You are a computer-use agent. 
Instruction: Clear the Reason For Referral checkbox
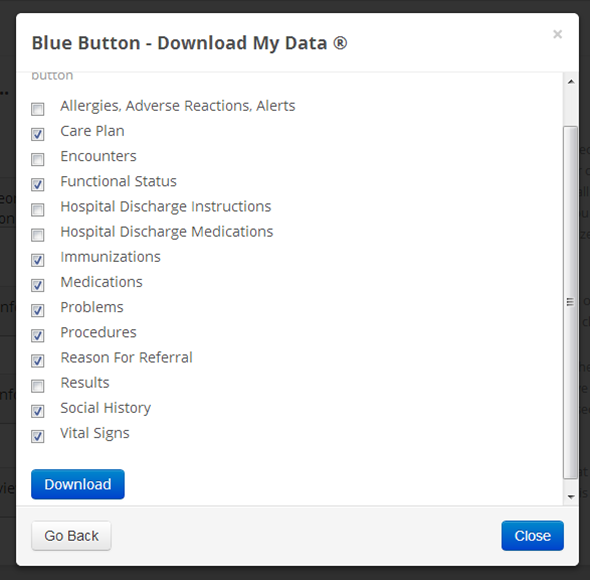click(38, 361)
